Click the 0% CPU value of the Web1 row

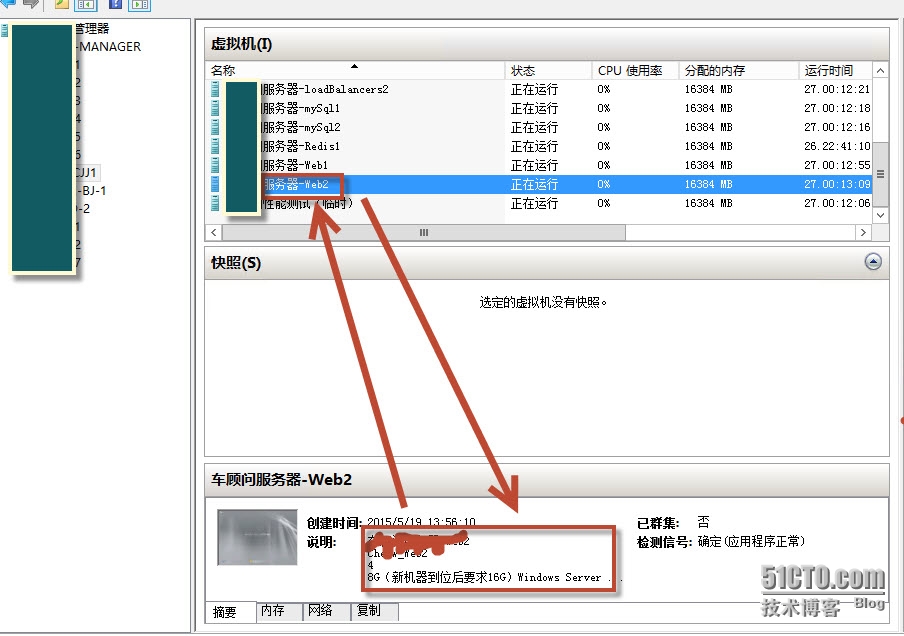pyautogui.click(x=604, y=165)
